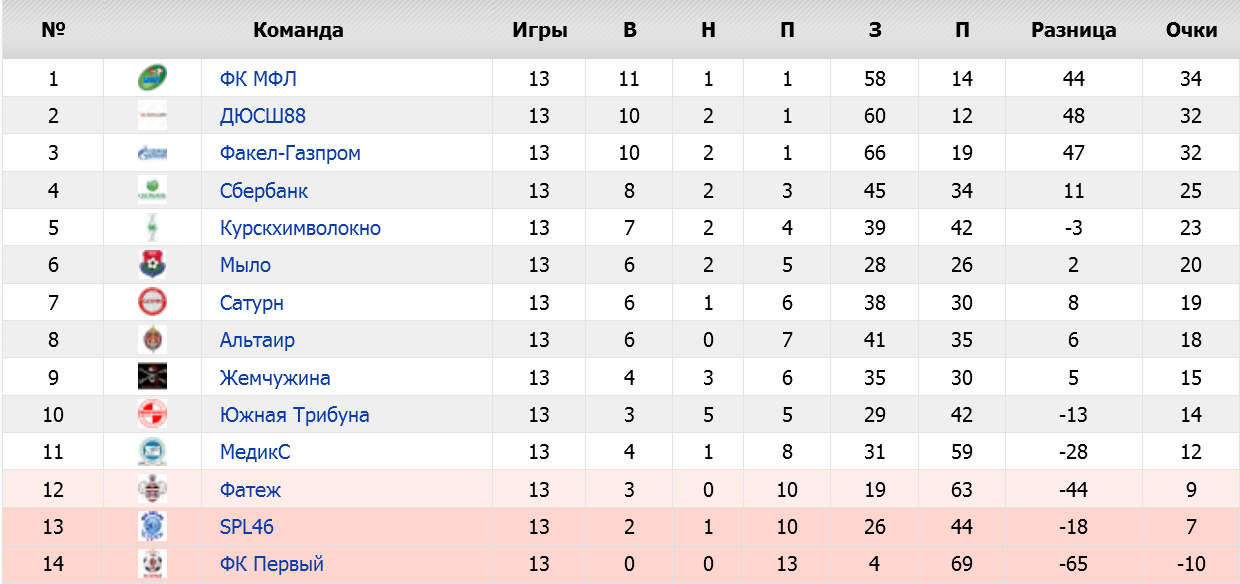Click the Игры column header

539,30
